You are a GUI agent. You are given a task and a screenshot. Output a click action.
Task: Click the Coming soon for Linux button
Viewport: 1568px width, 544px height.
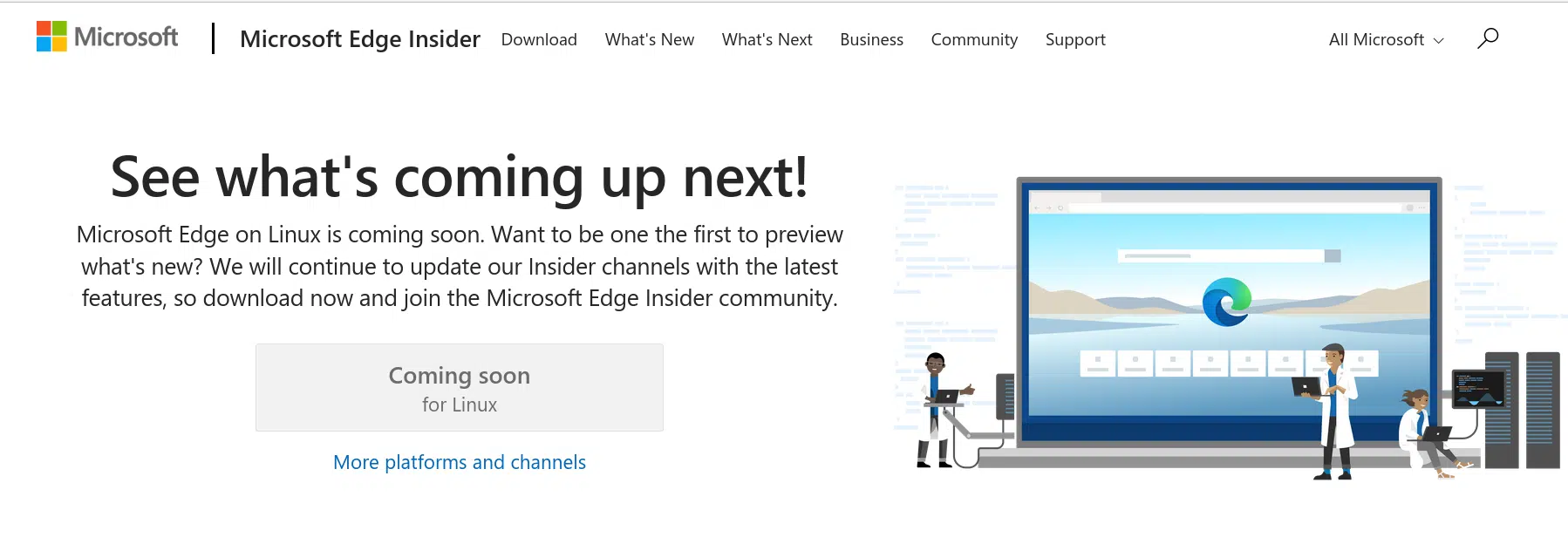click(460, 387)
